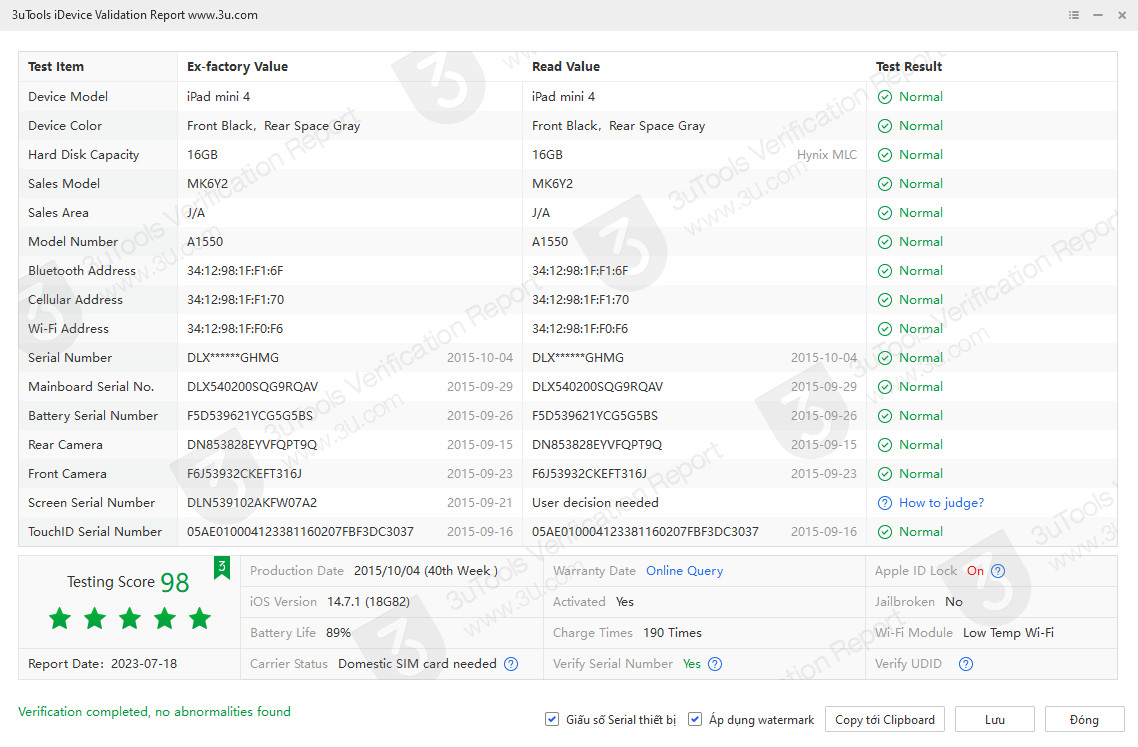This screenshot has height=747, width=1138.
Task: Toggle the Giấu số Serial thiết bị checkbox
Action: [x=552, y=719]
